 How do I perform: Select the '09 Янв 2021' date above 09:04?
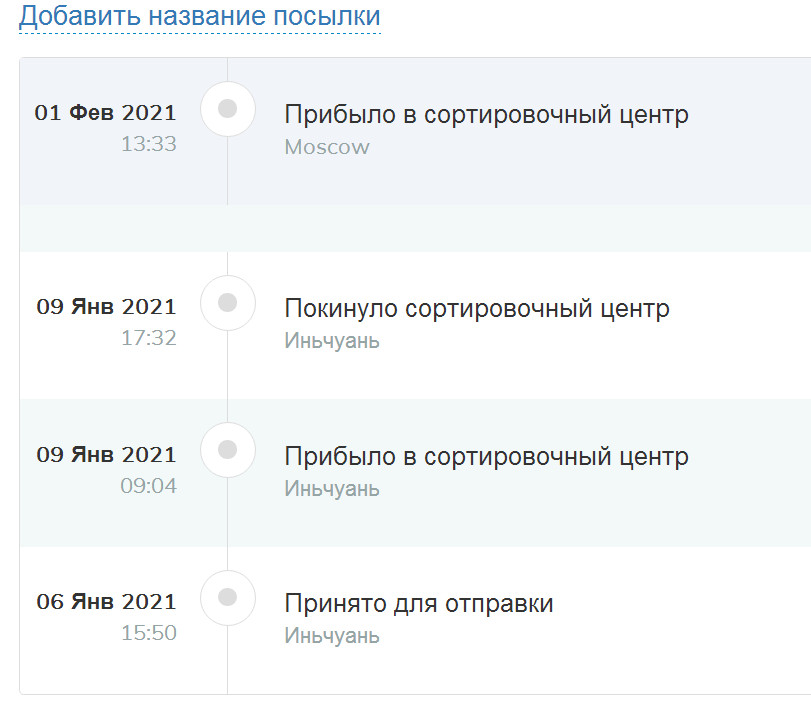[x=106, y=455]
